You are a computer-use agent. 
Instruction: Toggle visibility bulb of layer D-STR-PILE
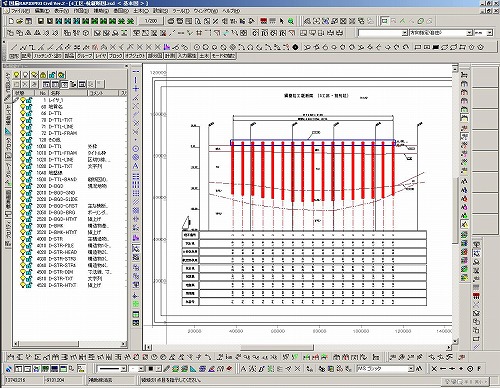click(23, 246)
